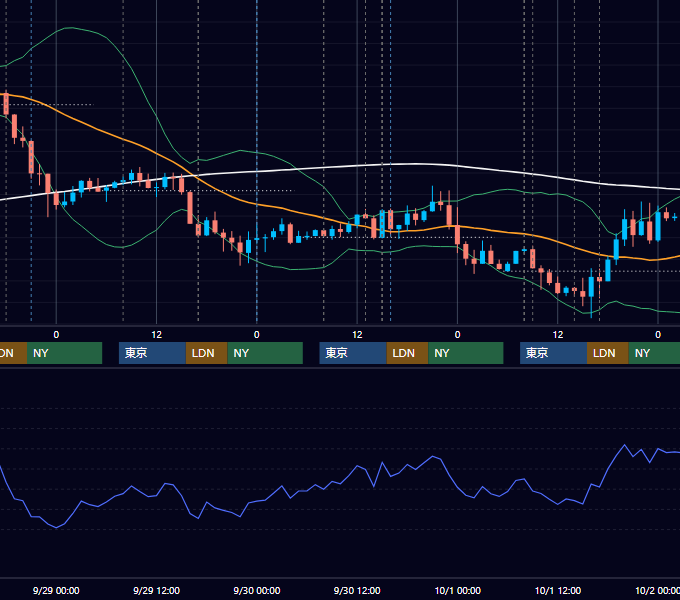
Task: Click the 9/30 NY session block
Action: [x=466, y=353]
